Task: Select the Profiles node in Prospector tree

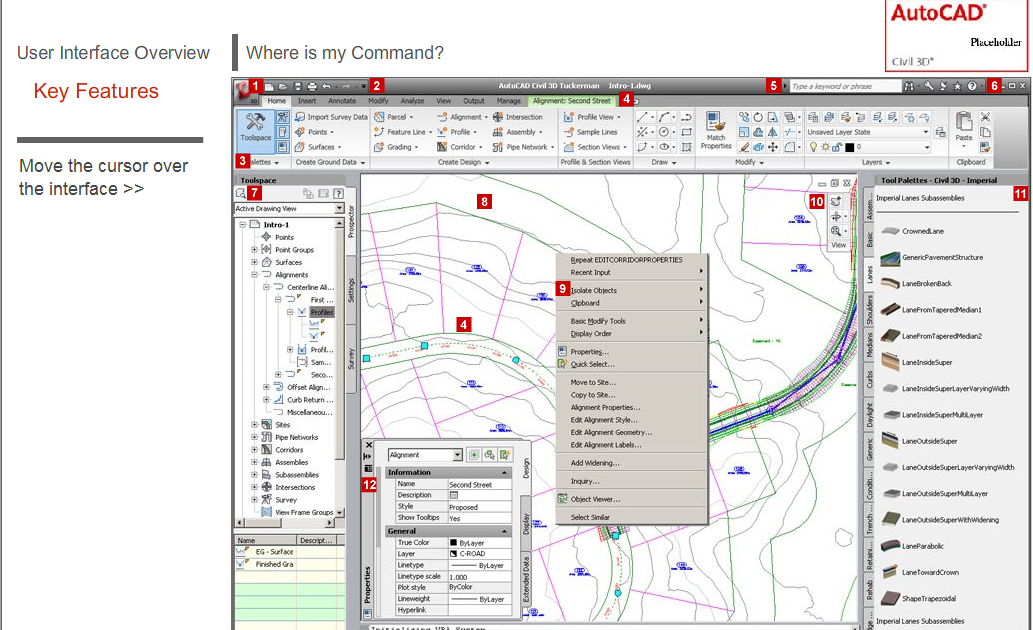Action: [321, 312]
